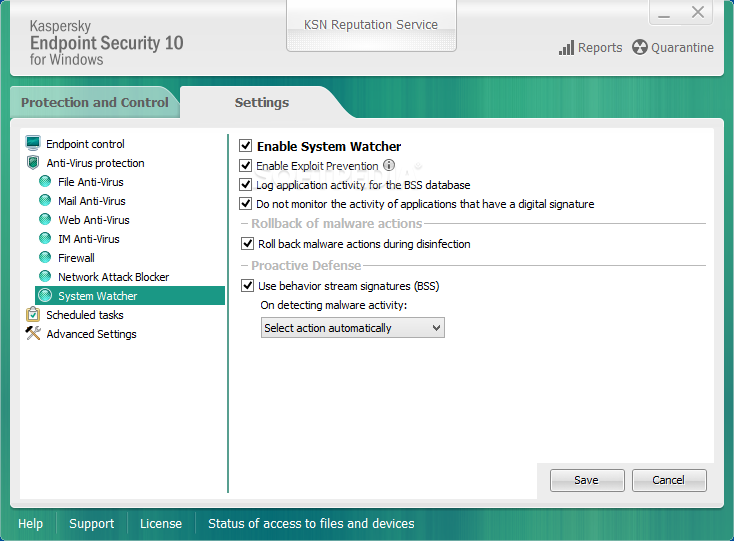Open Quarantine from the header

(673, 48)
